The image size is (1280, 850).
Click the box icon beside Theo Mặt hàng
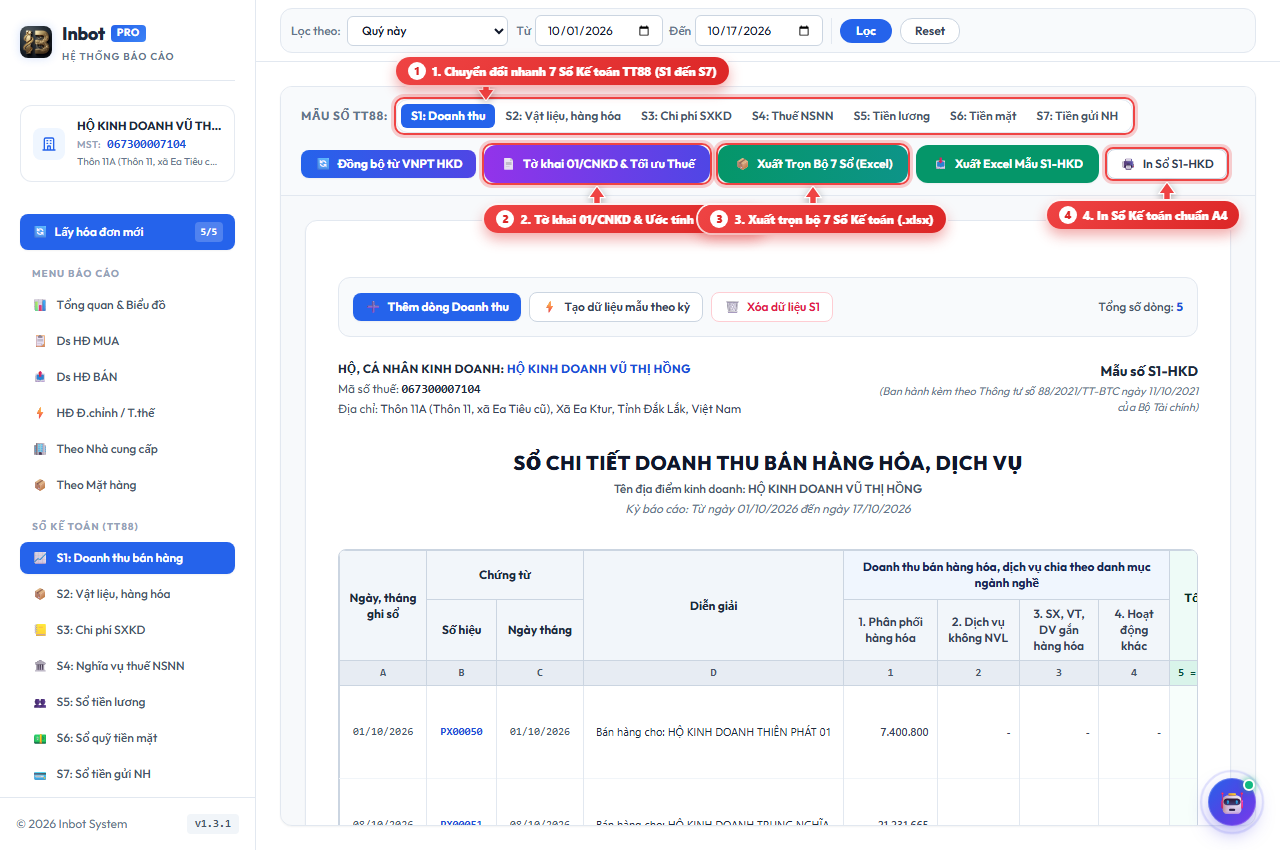coord(40,485)
